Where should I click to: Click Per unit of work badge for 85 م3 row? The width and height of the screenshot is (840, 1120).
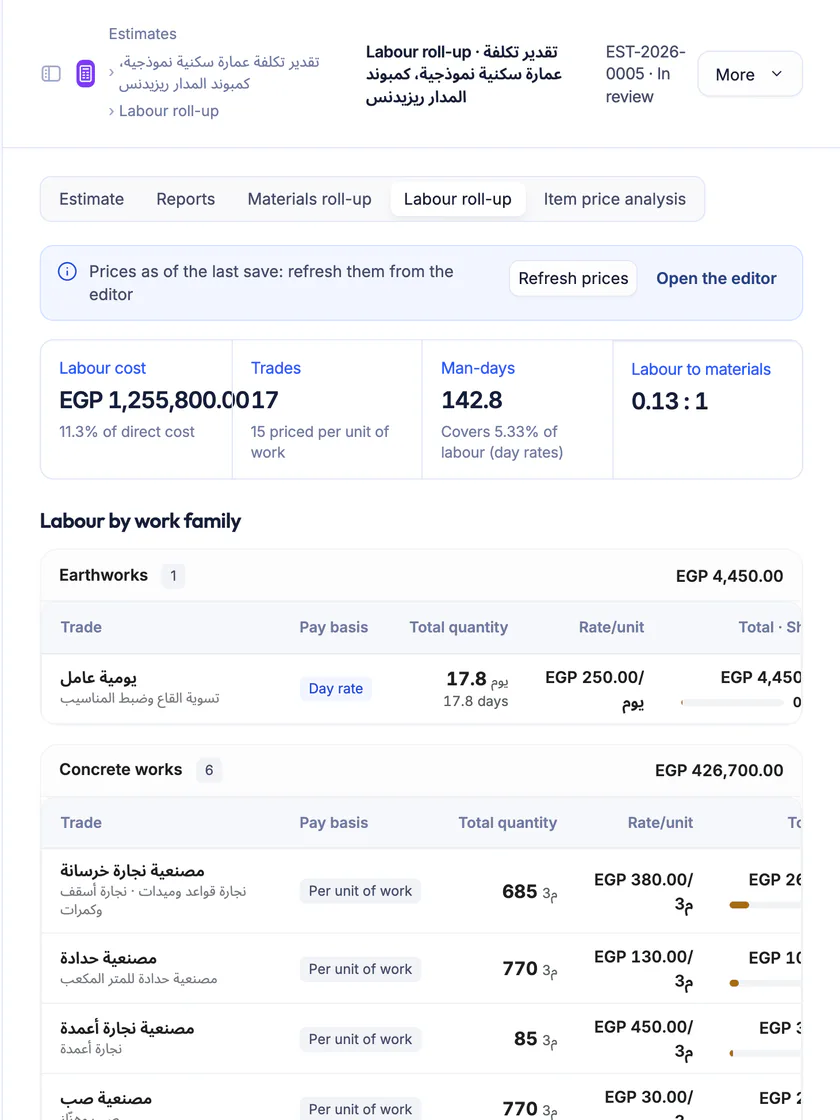click(360, 1039)
